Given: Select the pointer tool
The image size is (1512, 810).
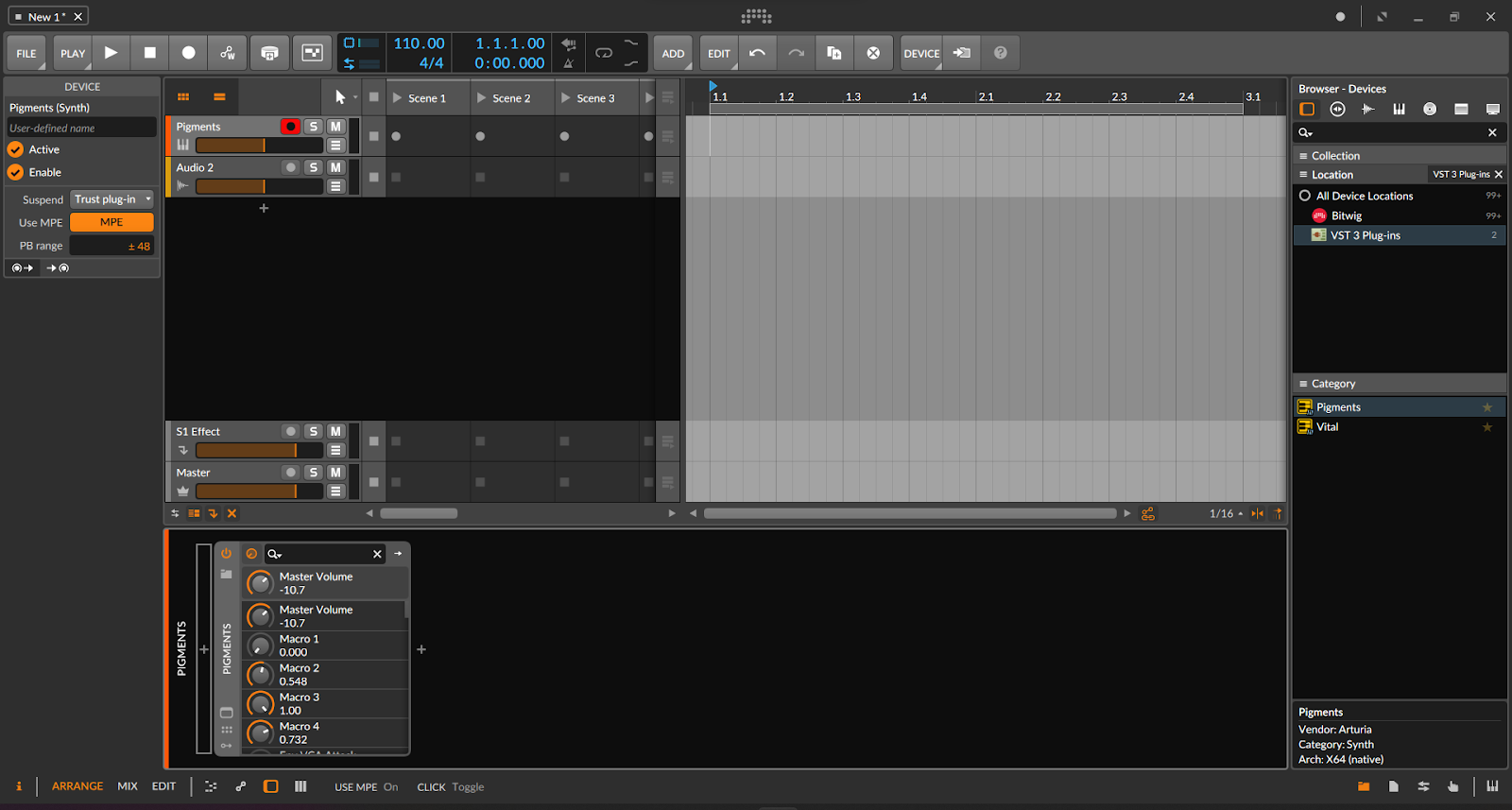Looking at the screenshot, I should click(x=340, y=96).
